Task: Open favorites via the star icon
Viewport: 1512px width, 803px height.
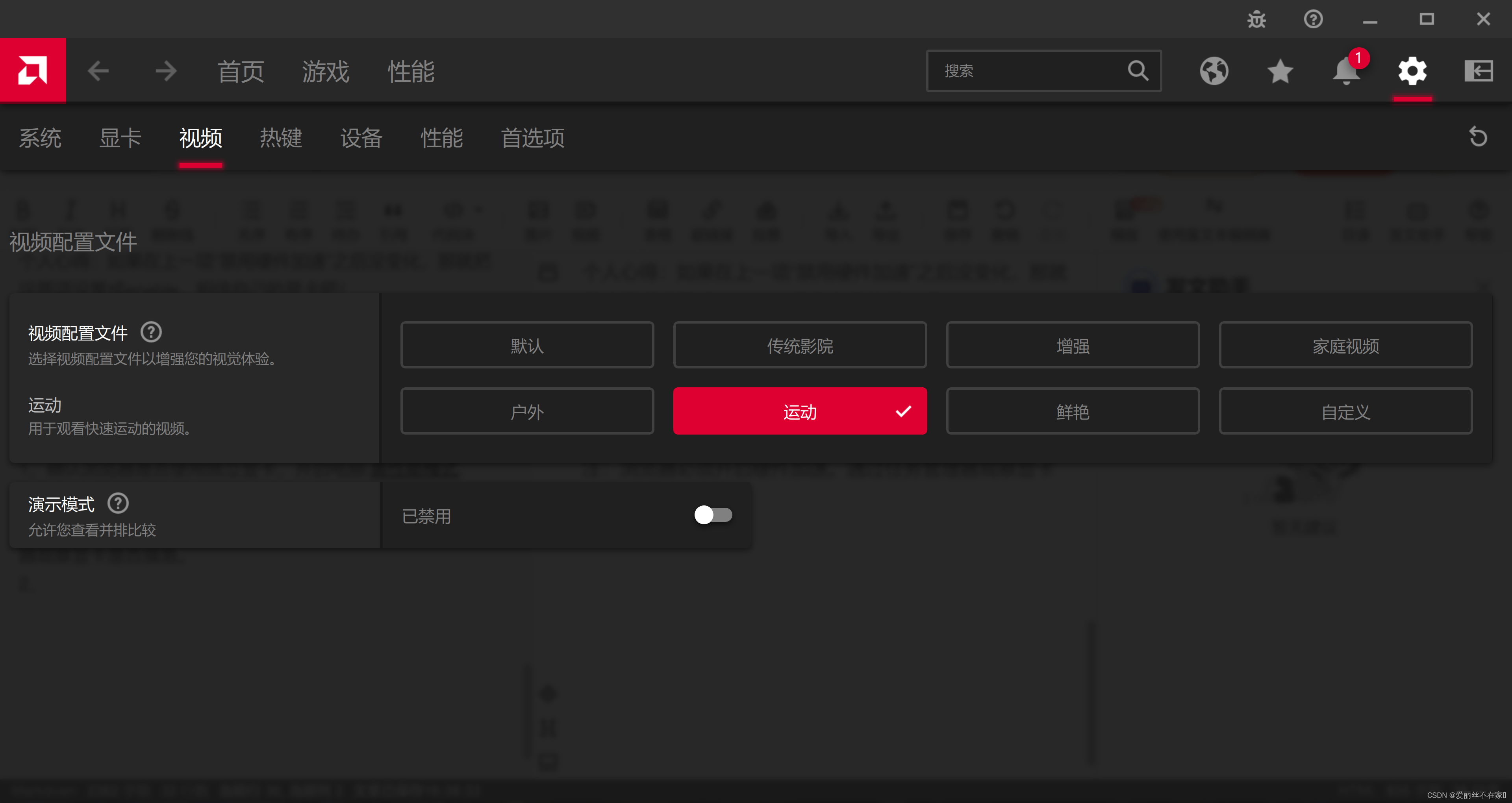Action: point(1280,70)
